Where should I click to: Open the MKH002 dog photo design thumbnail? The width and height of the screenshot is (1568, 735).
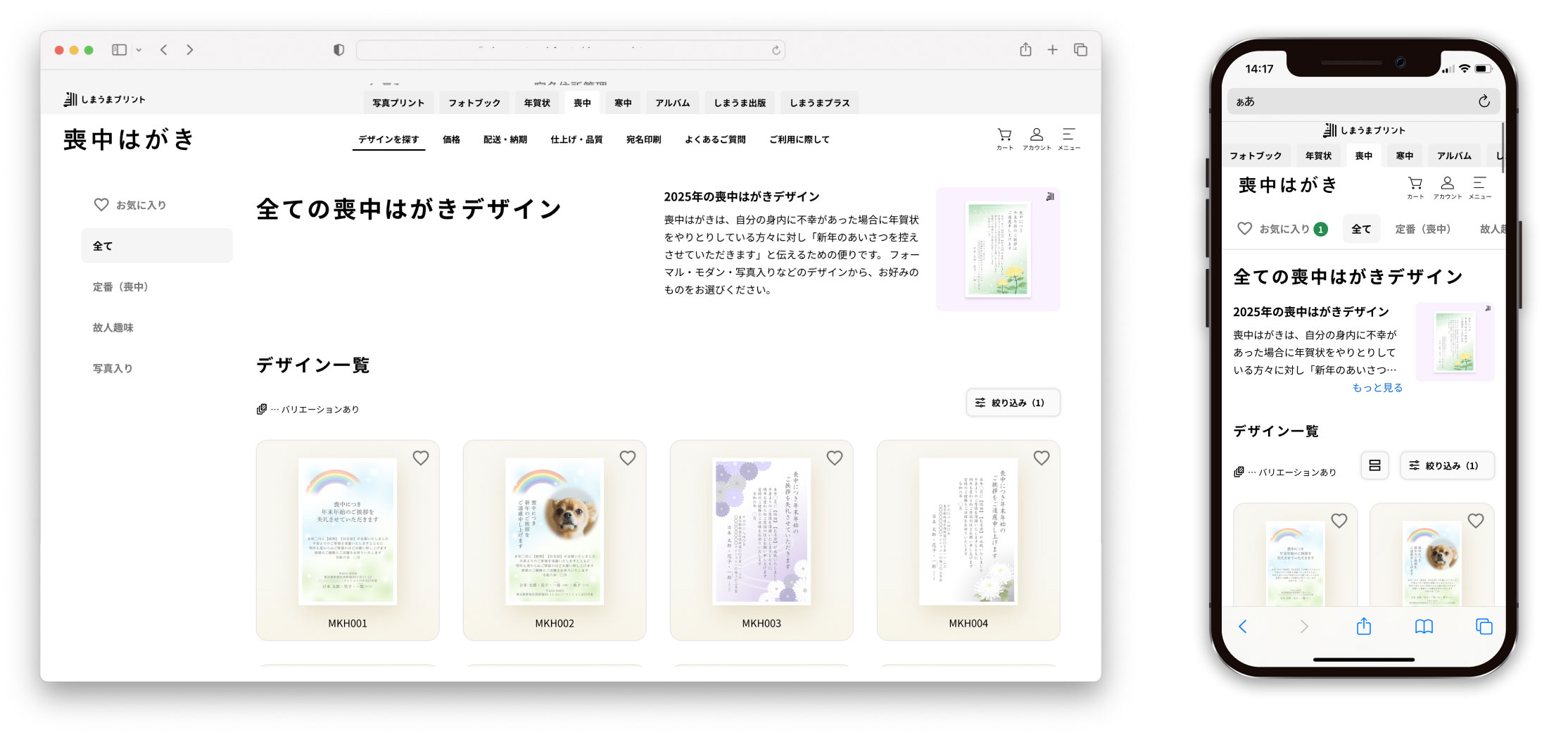click(554, 532)
